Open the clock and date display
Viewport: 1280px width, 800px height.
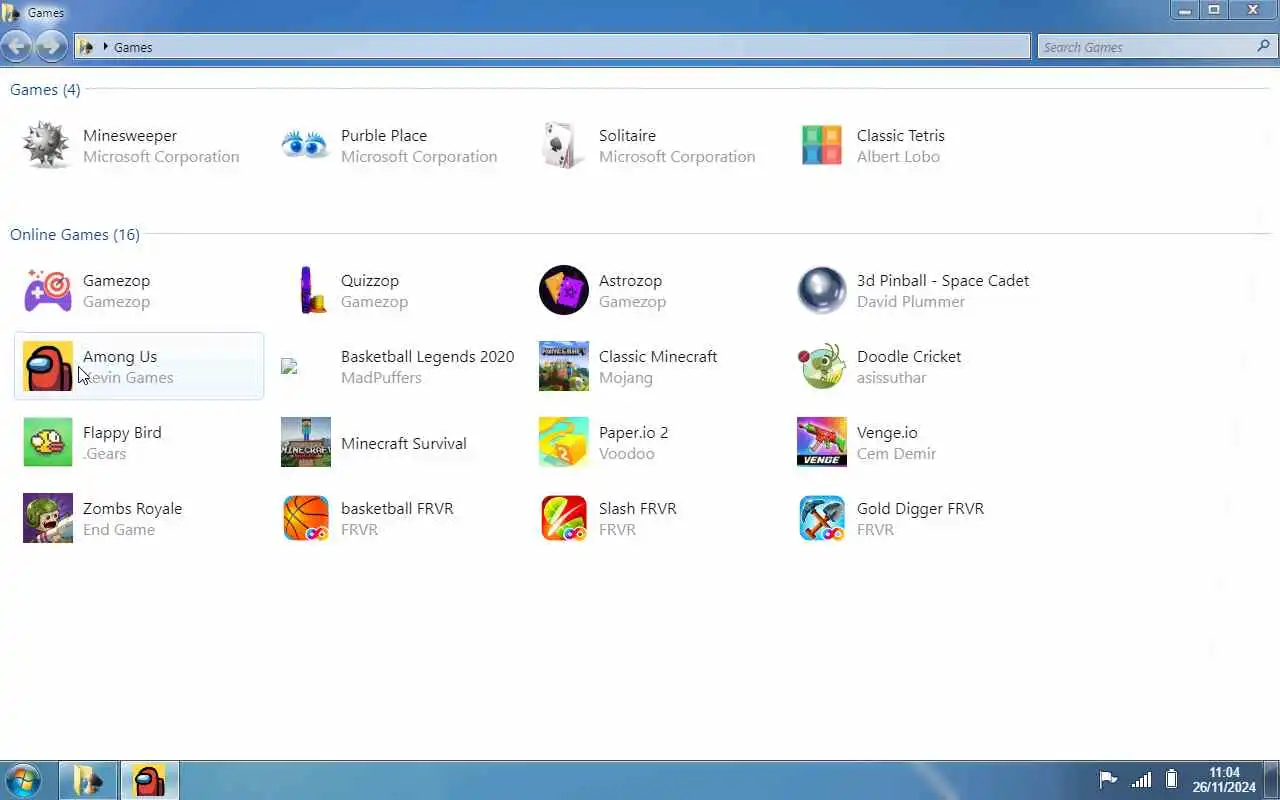pos(1224,780)
